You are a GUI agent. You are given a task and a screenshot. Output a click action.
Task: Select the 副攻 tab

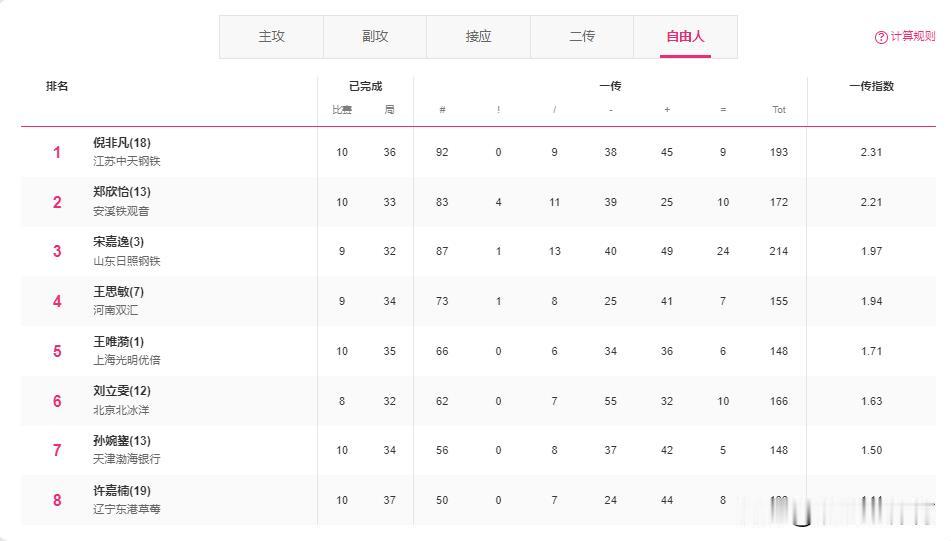pos(375,37)
